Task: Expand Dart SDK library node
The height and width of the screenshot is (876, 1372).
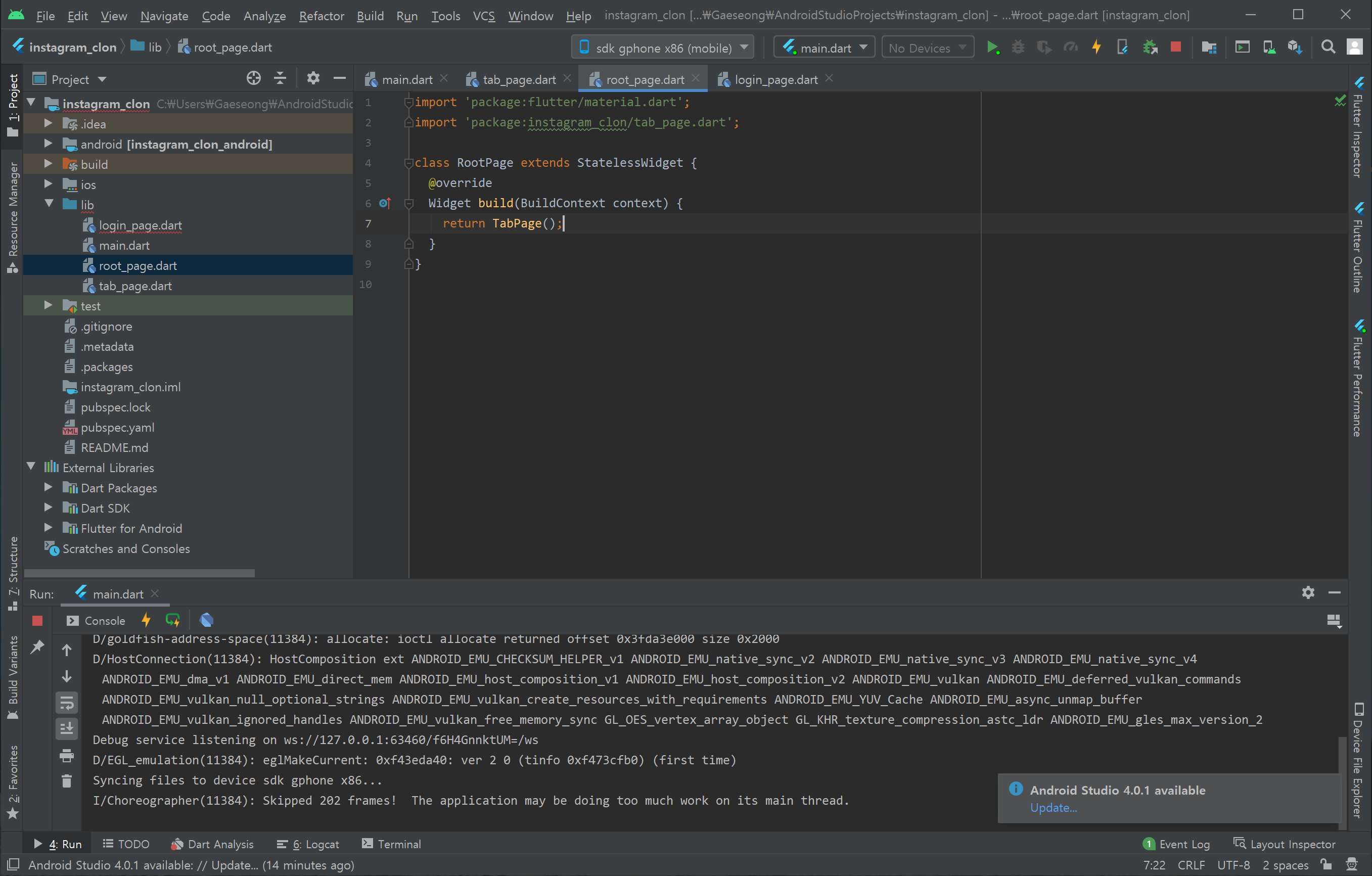Action: [x=49, y=508]
